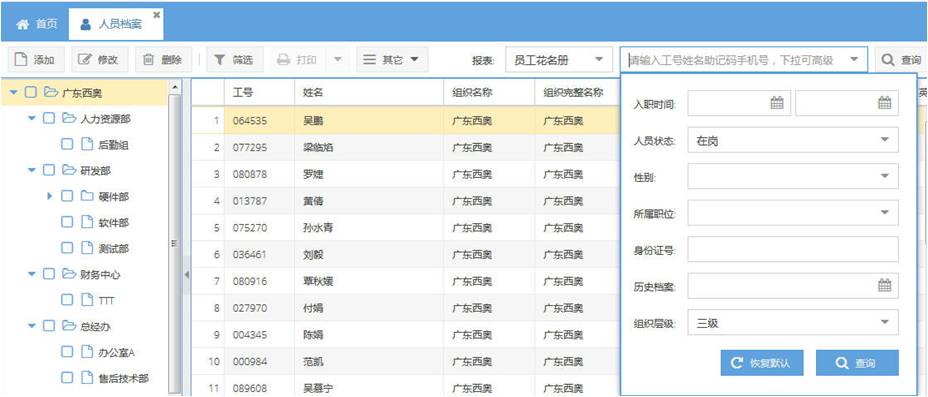Click work number 004345 cell

(259, 335)
